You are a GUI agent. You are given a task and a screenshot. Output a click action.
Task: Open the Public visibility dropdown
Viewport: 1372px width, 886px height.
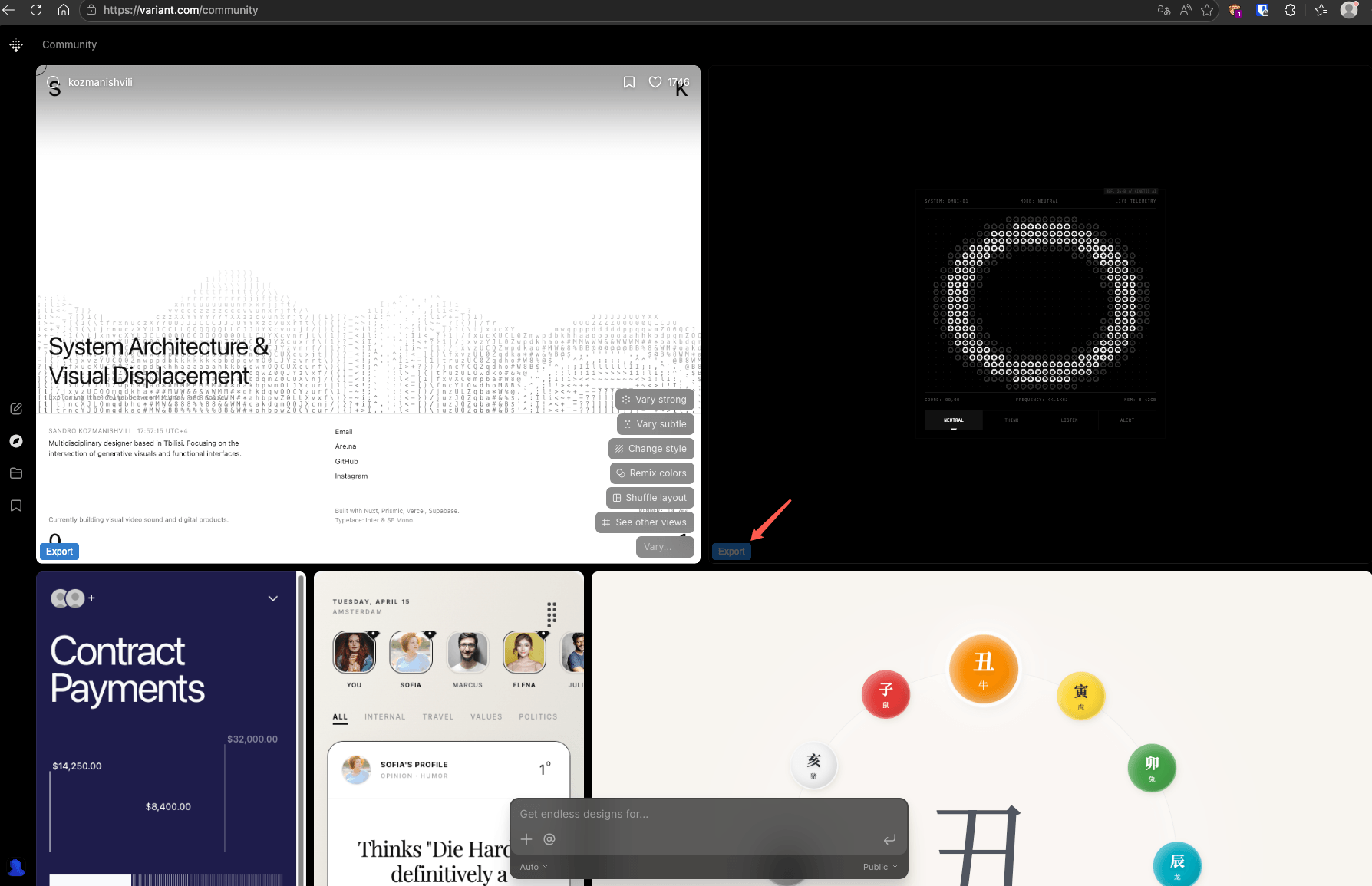(x=880, y=867)
